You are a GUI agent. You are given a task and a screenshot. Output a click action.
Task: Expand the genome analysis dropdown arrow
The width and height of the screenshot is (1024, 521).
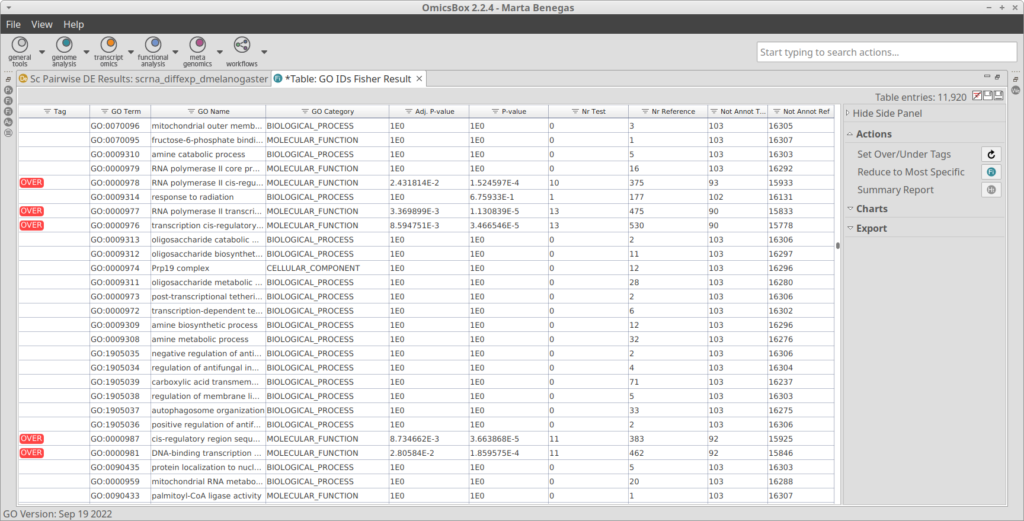[x=86, y=51]
